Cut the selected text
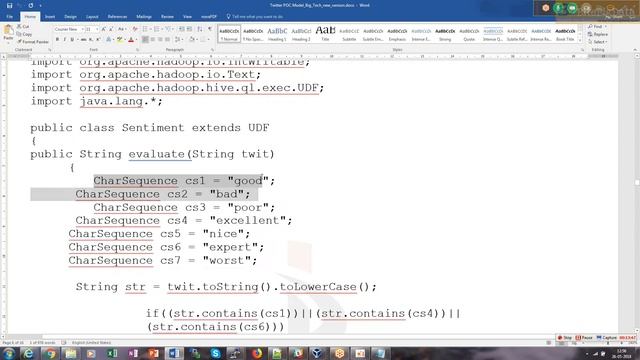The height and width of the screenshot is (360, 640). tap(24, 27)
